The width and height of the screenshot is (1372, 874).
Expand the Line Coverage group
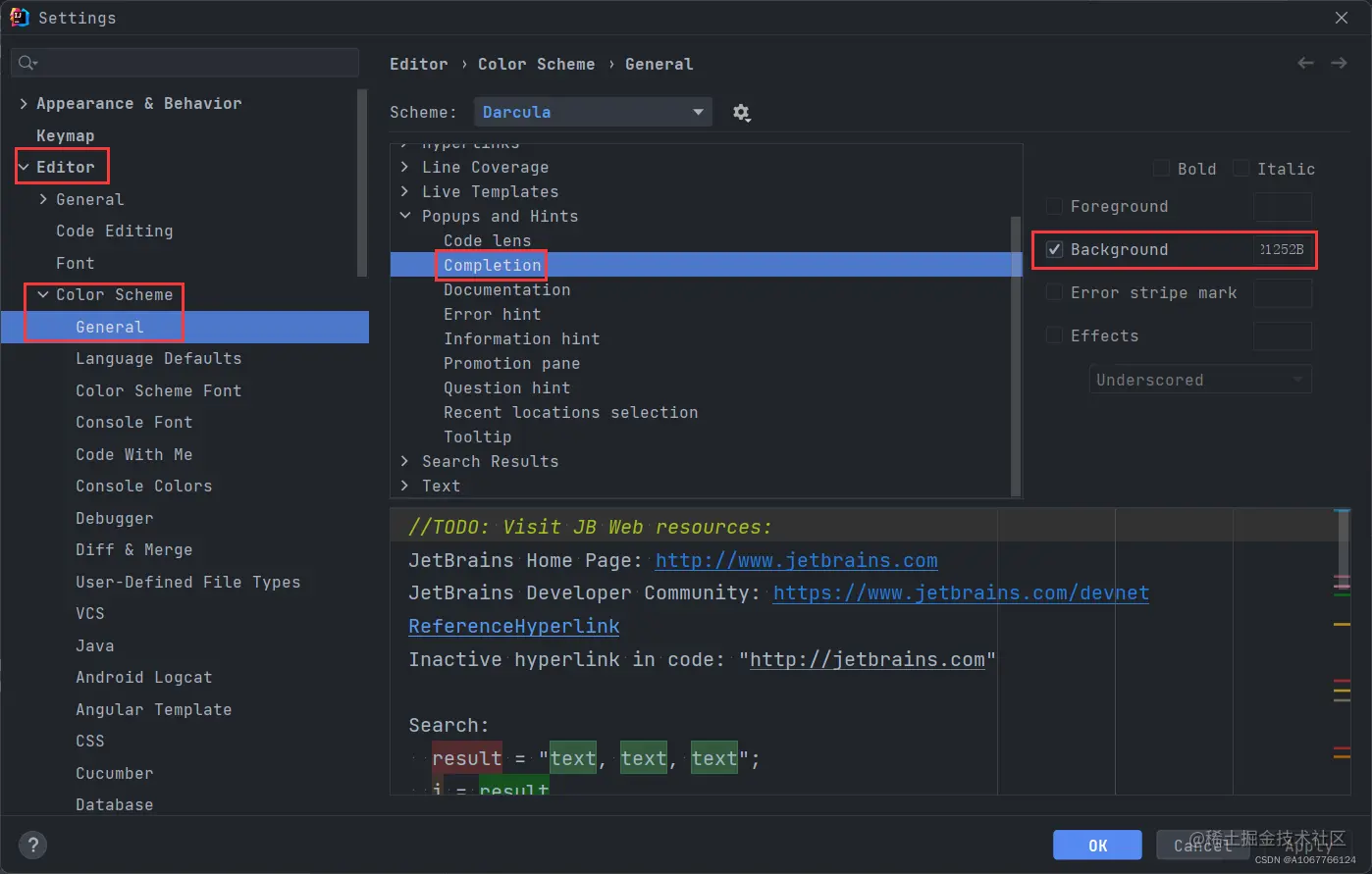coord(404,167)
